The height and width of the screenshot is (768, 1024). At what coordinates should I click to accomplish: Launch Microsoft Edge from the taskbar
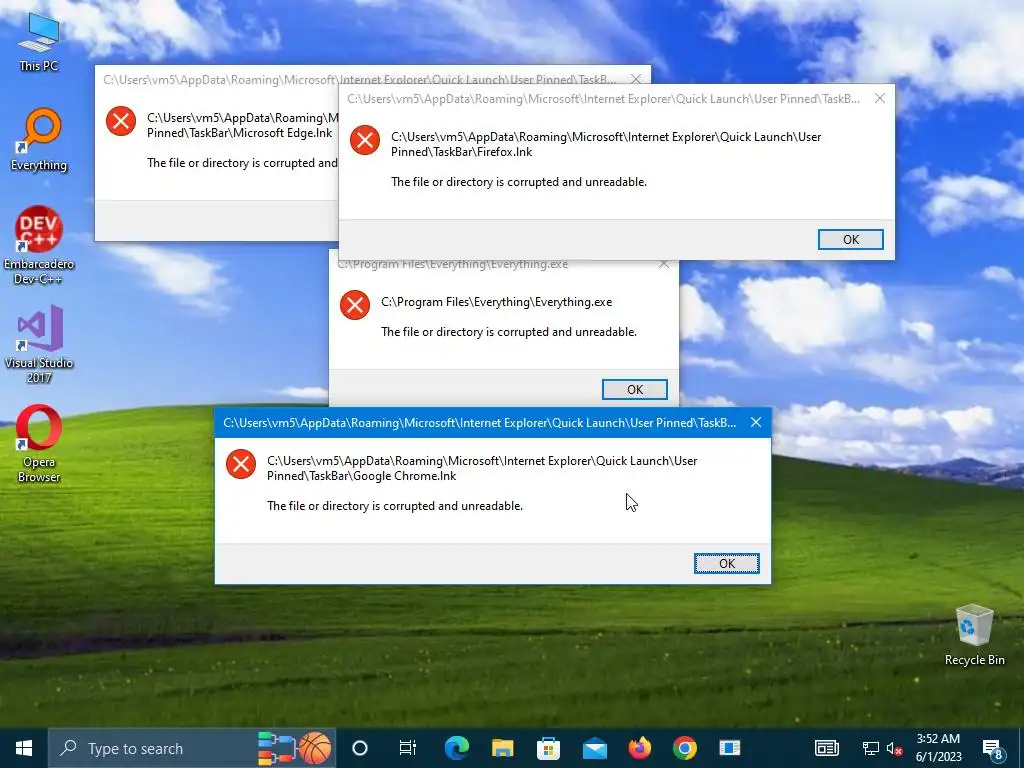coord(456,748)
